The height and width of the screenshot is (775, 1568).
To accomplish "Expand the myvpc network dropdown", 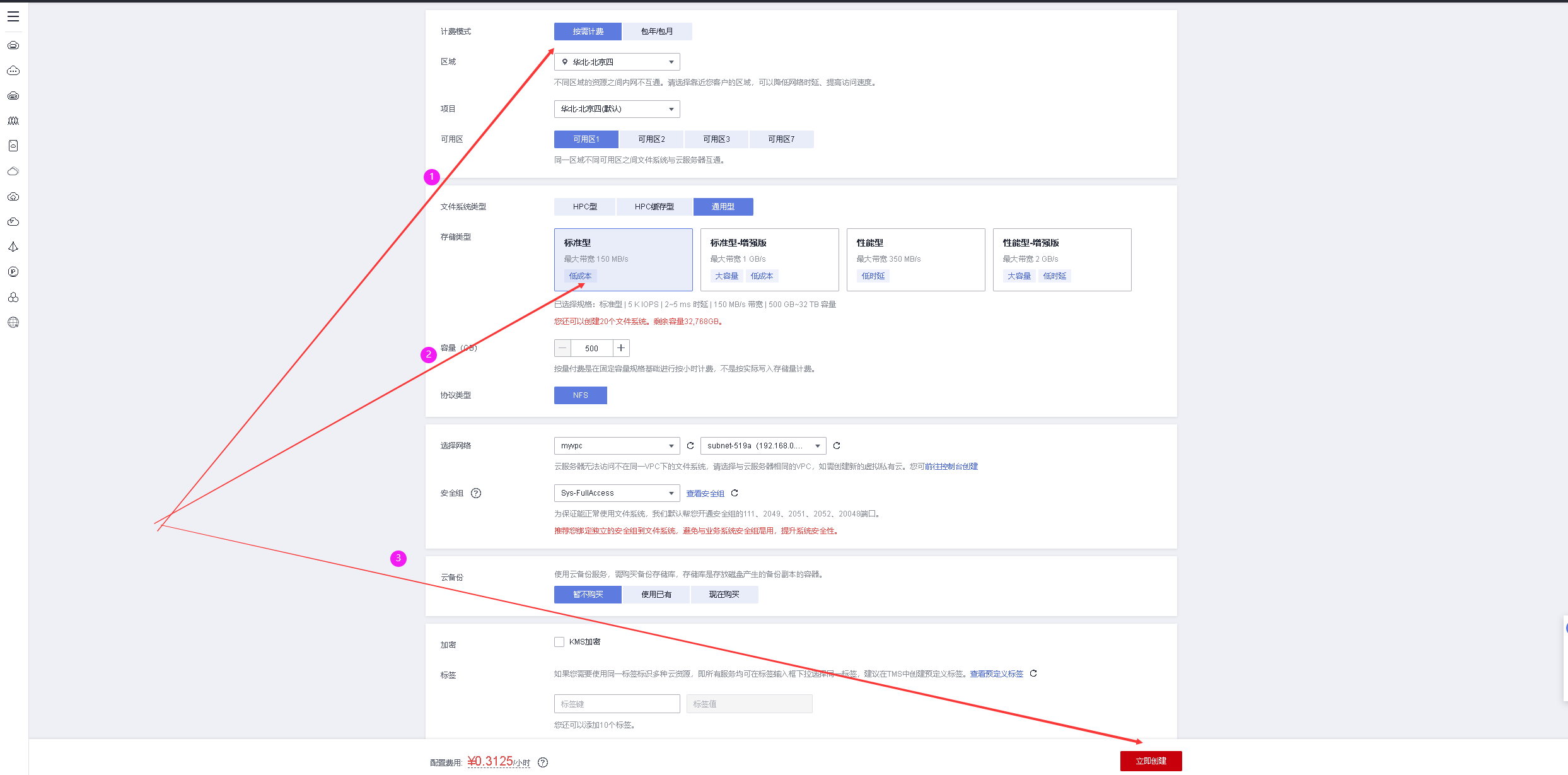I will tap(617, 446).
